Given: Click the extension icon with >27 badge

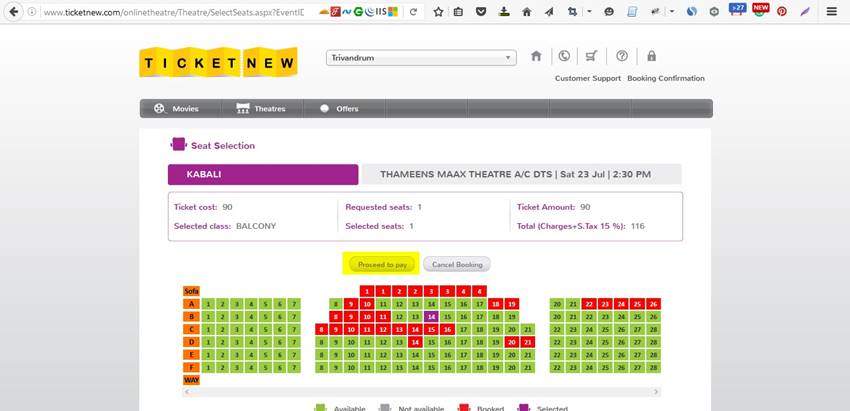Looking at the screenshot, I should click(x=737, y=9).
